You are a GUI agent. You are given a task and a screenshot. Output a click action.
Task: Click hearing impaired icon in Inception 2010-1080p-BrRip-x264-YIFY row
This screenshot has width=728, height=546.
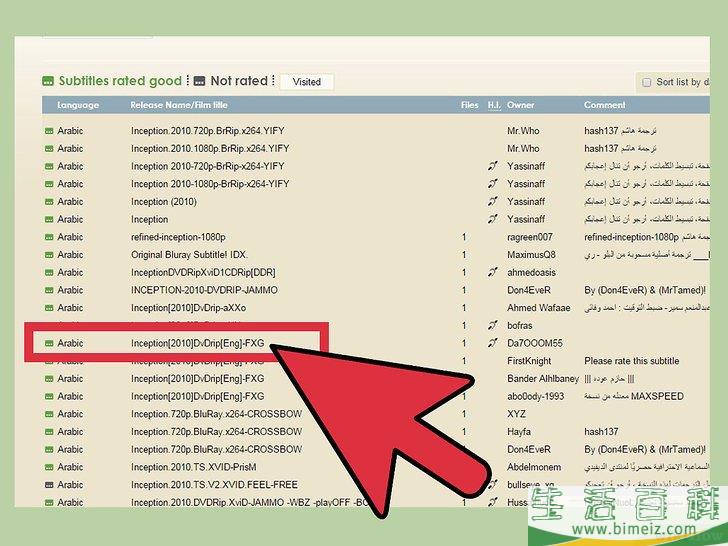point(493,184)
